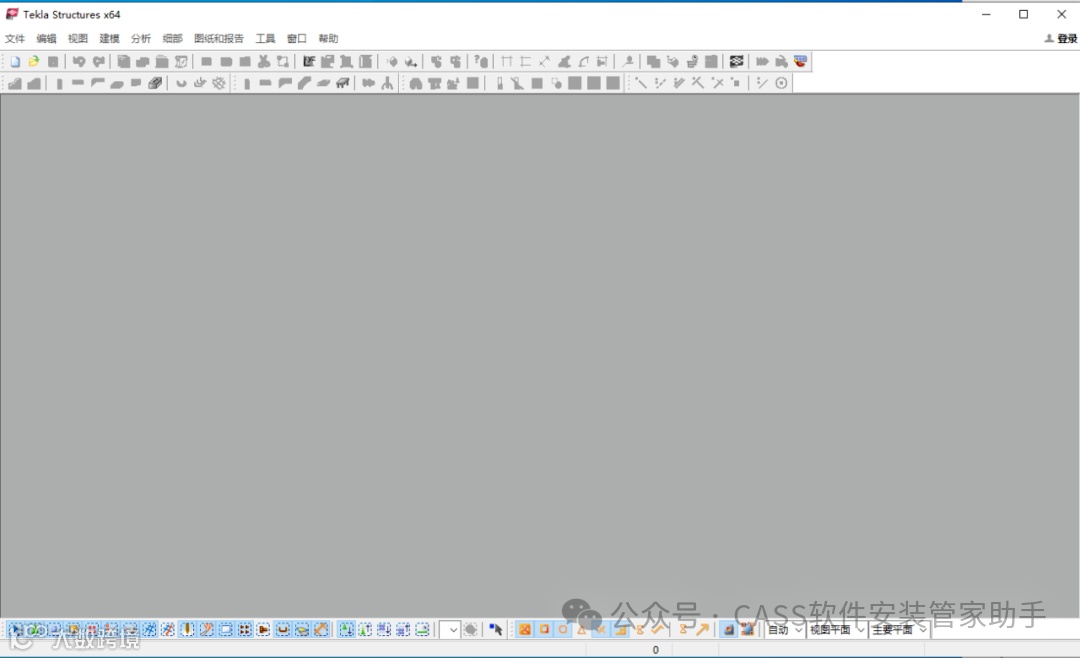Click the triple-arrow icon in top toolbar
This screenshot has width=1080, height=658.
click(x=762, y=62)
